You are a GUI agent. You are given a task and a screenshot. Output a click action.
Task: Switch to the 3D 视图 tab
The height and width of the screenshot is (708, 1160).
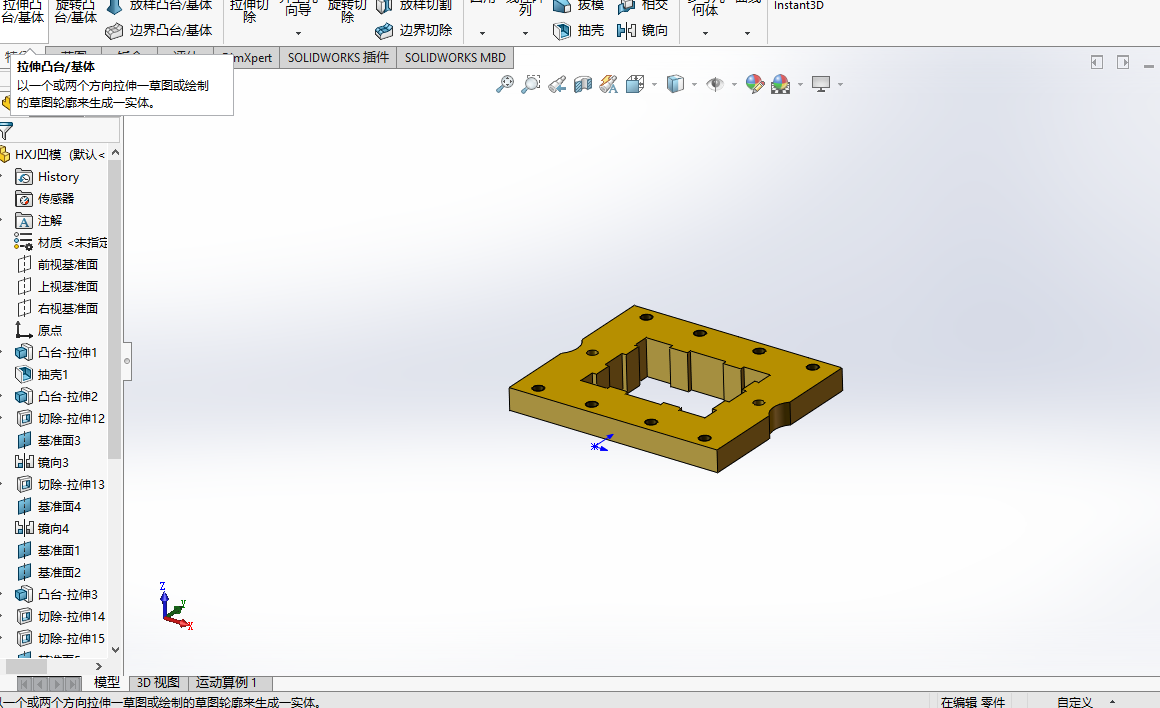point(158,683)
